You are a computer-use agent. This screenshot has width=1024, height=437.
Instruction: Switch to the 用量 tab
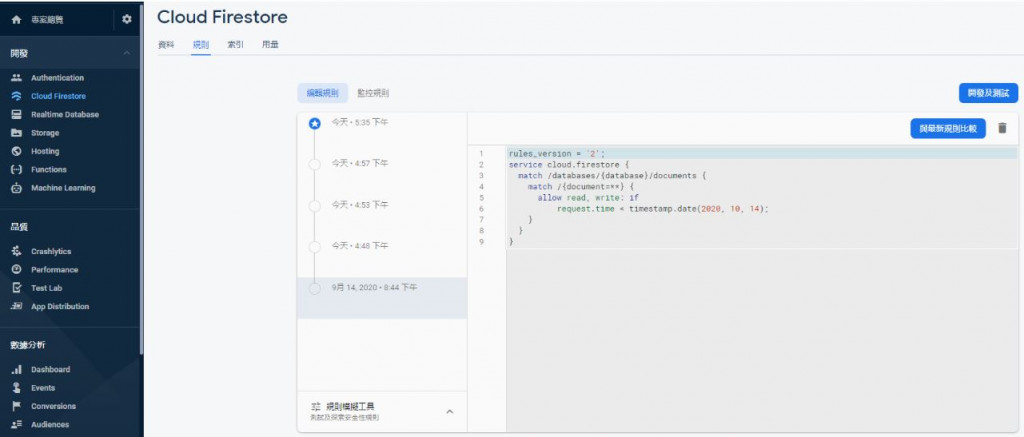270,44
